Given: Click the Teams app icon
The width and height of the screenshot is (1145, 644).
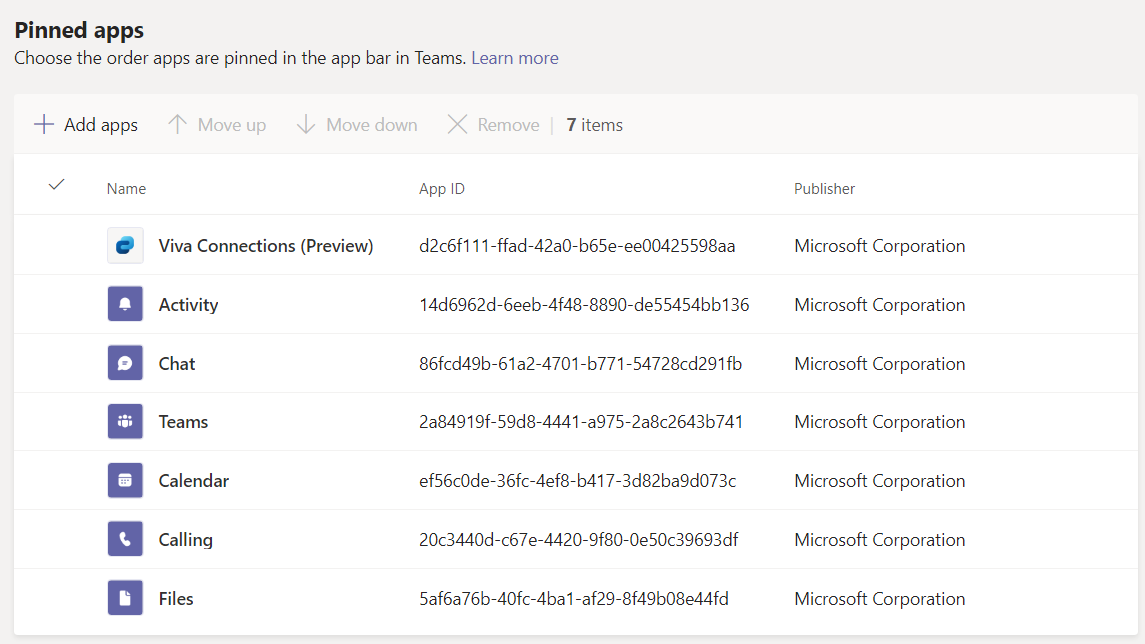Looking at the screenshot, I should [125, 422].
